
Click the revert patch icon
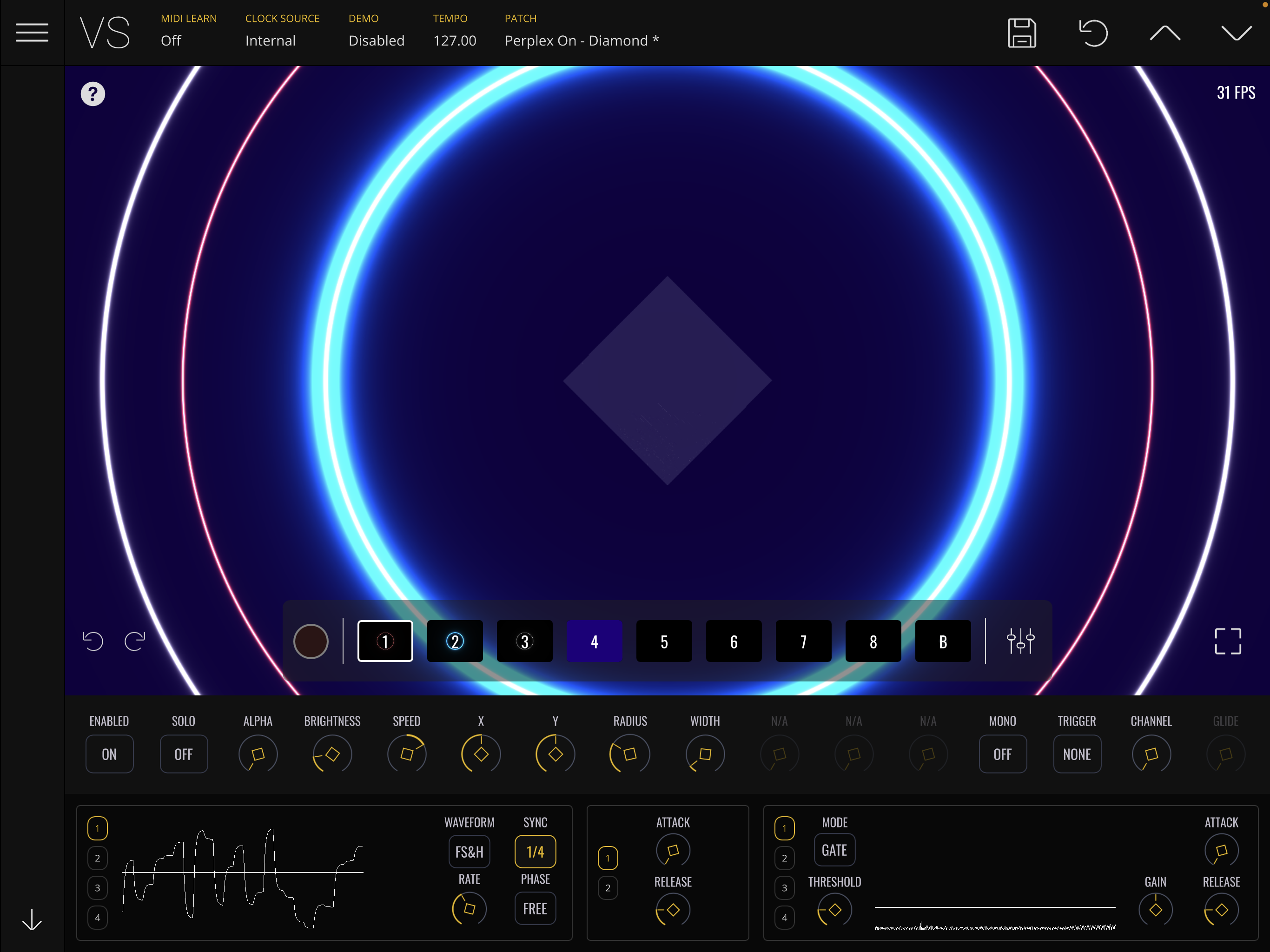point(1092,33)
